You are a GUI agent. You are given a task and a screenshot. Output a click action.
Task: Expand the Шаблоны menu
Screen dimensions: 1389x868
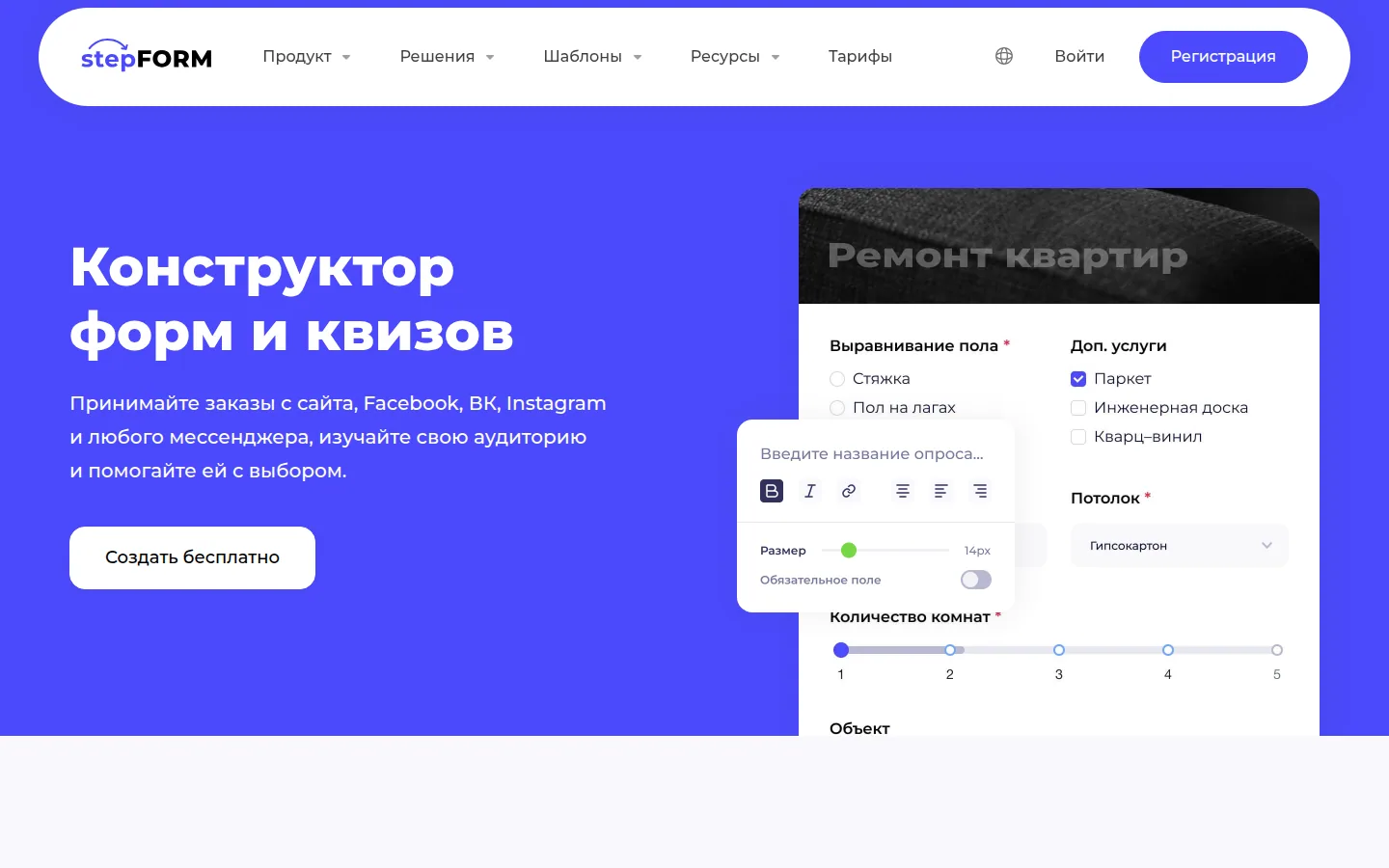tap(592, 56)
